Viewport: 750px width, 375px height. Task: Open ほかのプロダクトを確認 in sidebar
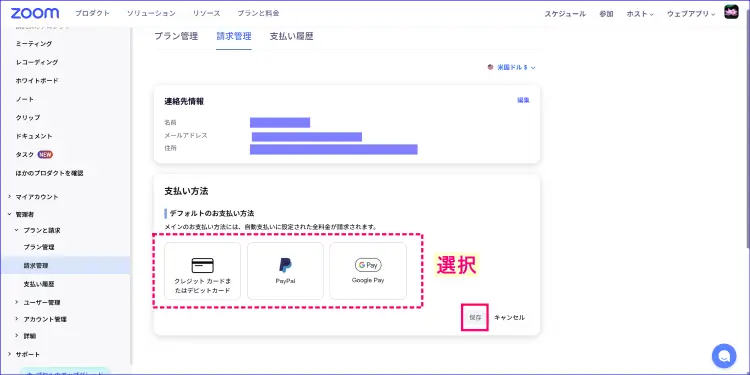(49, 173)
